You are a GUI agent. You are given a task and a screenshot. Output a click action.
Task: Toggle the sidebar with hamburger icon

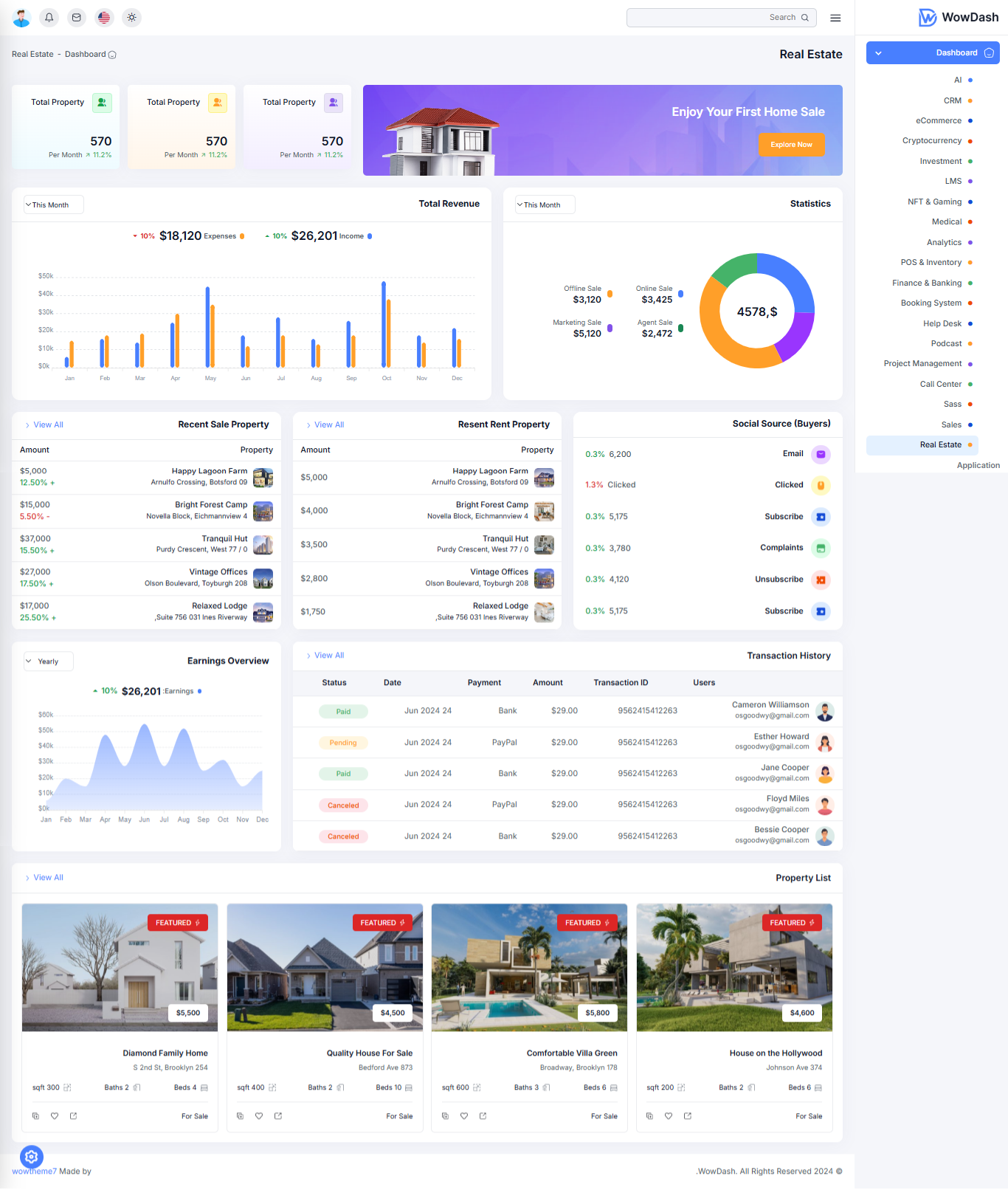[835, 18]
